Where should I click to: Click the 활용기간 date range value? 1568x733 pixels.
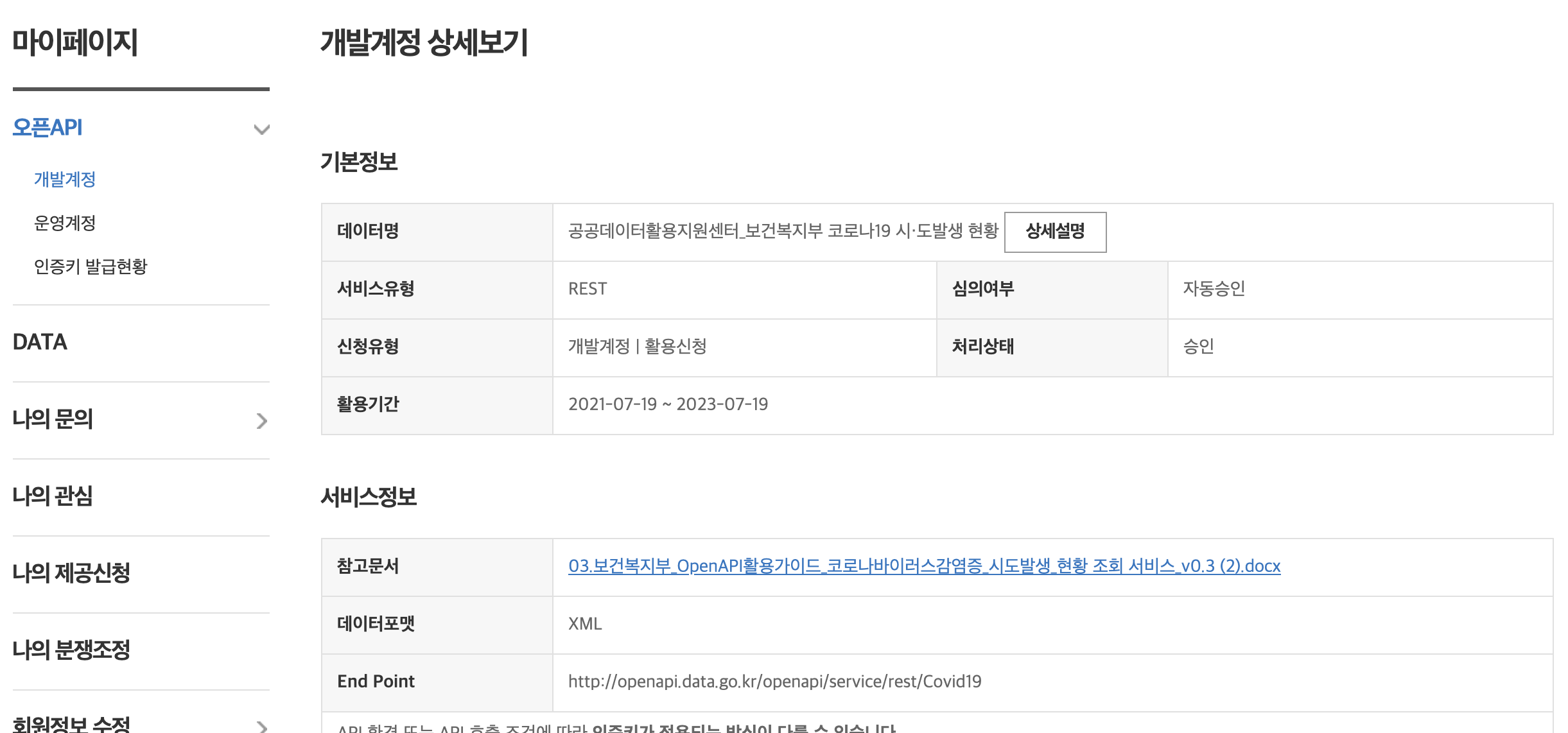pyautogui.click(x=668, y=404)
